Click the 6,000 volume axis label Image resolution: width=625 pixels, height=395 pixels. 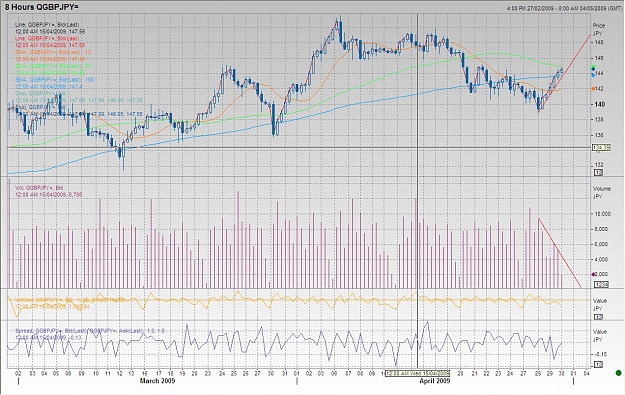[x=601, y=244]
